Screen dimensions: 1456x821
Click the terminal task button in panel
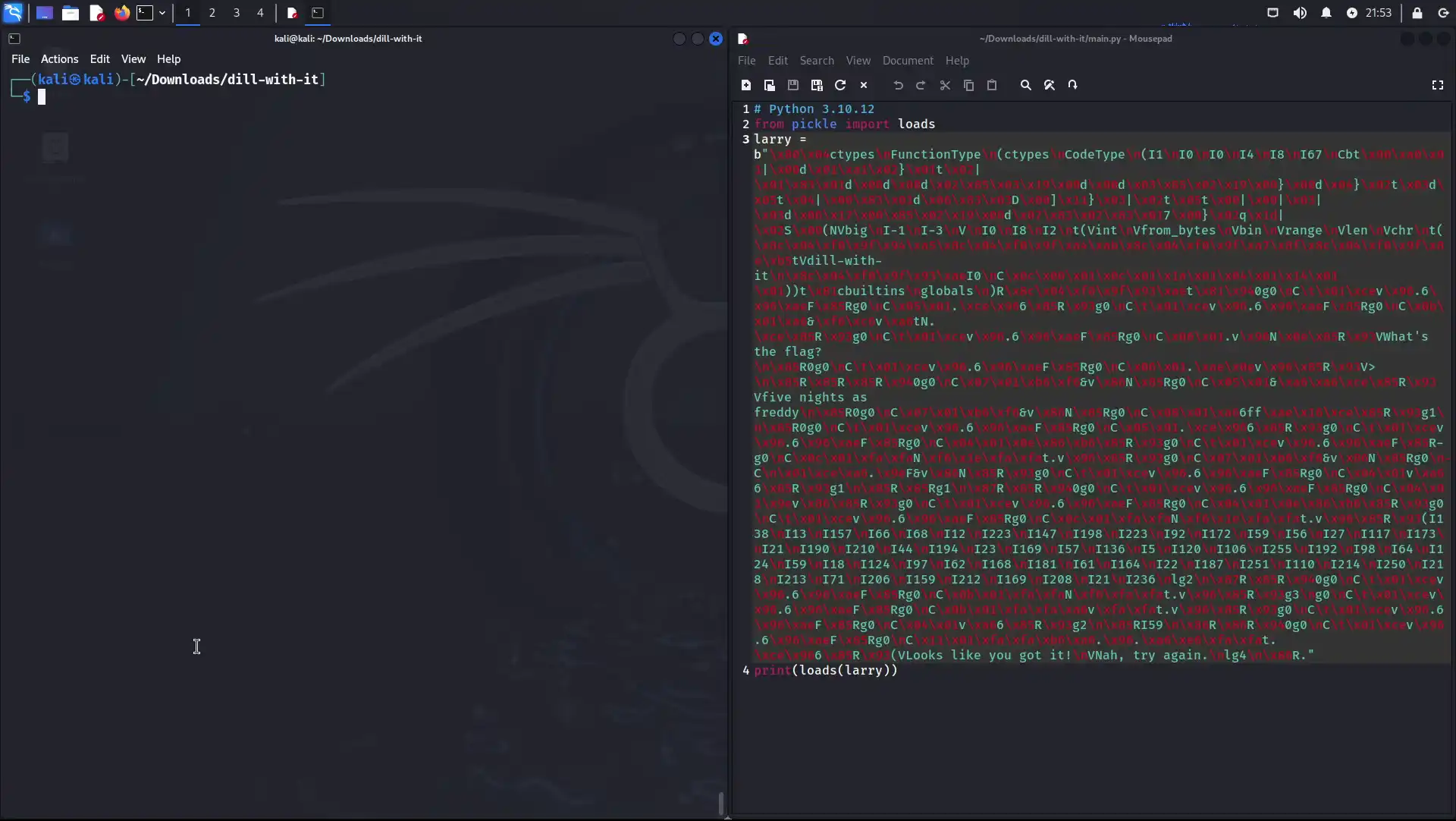318,13
